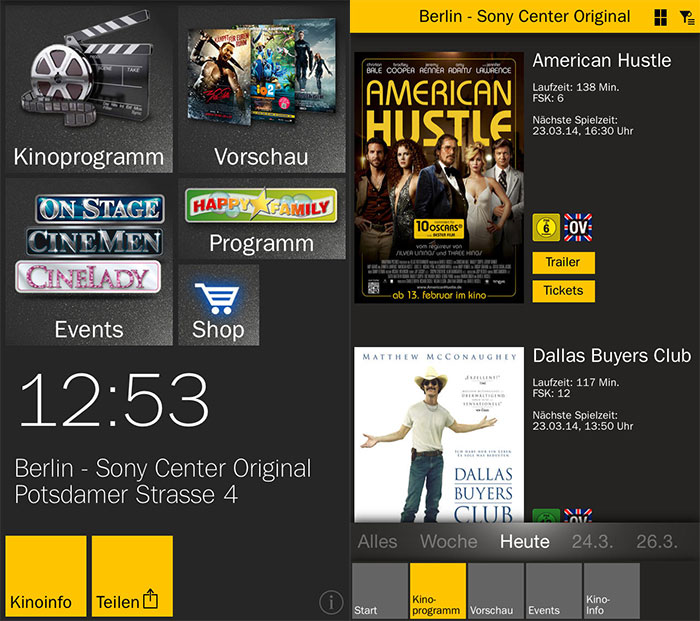This screenshot has width=700, height=621.
Task: Switch to grid view icon in header
Action: (660, 17)
